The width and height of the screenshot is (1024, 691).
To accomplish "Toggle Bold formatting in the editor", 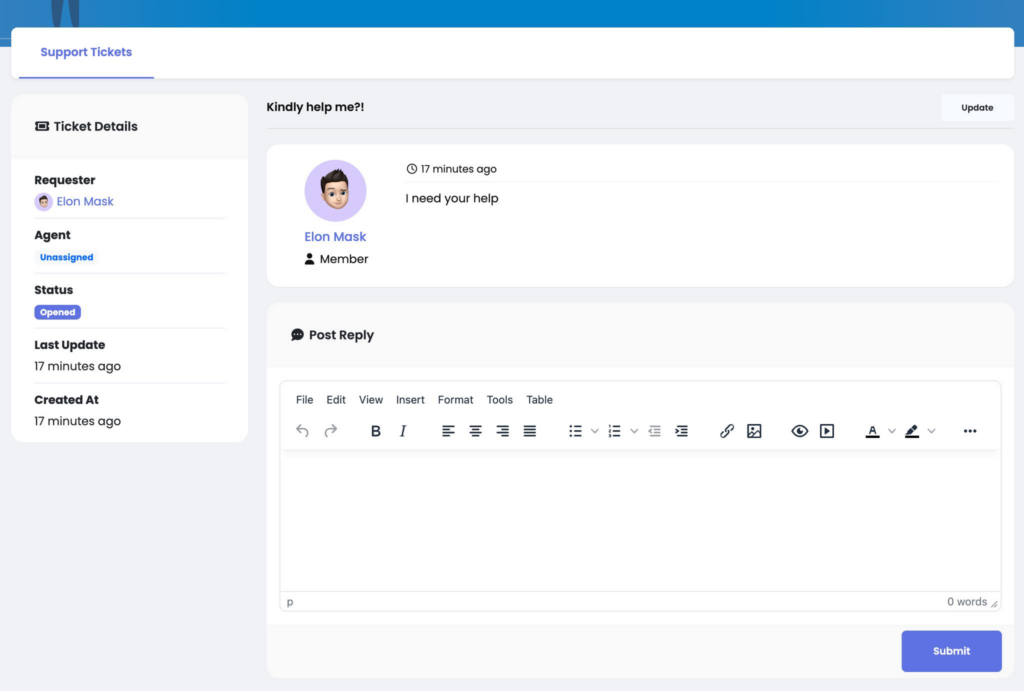I will coord(376,431).
